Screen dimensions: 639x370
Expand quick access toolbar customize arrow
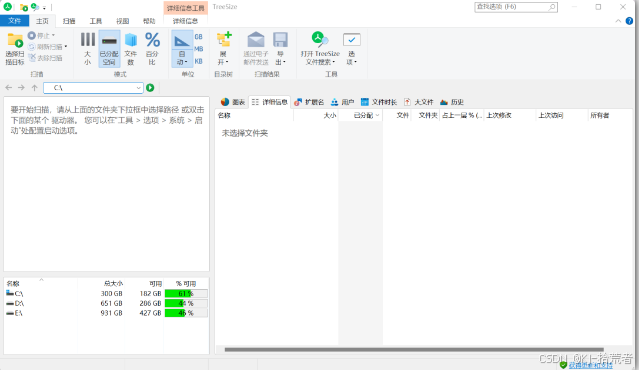pos(44,8)
